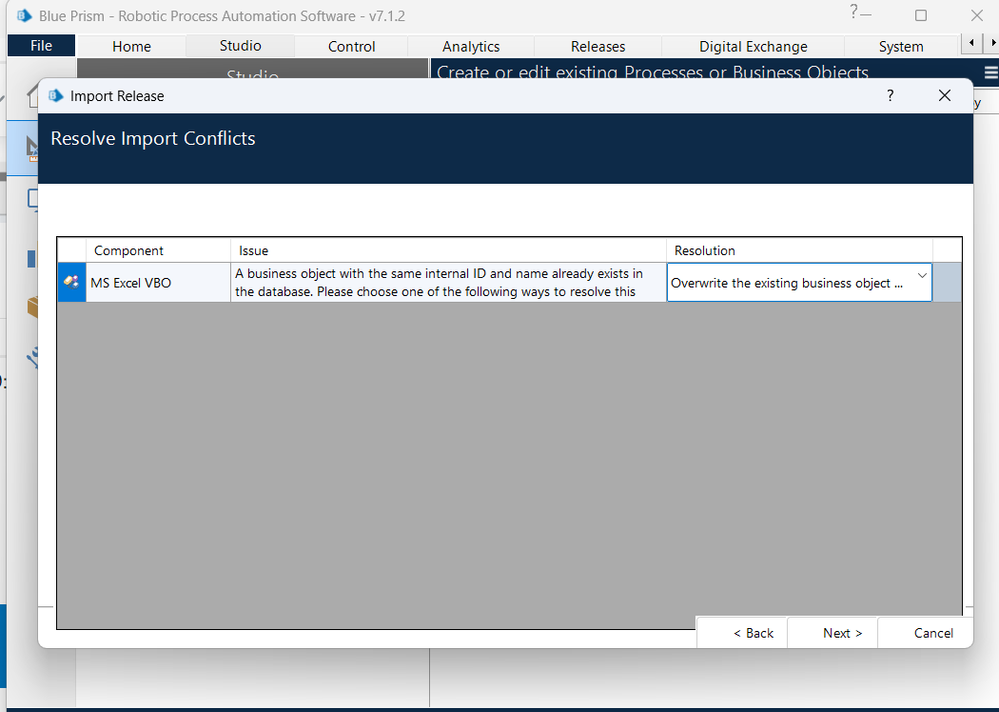Open the main window help question mark
Viewport: 999px width, 712px height.
854,11
